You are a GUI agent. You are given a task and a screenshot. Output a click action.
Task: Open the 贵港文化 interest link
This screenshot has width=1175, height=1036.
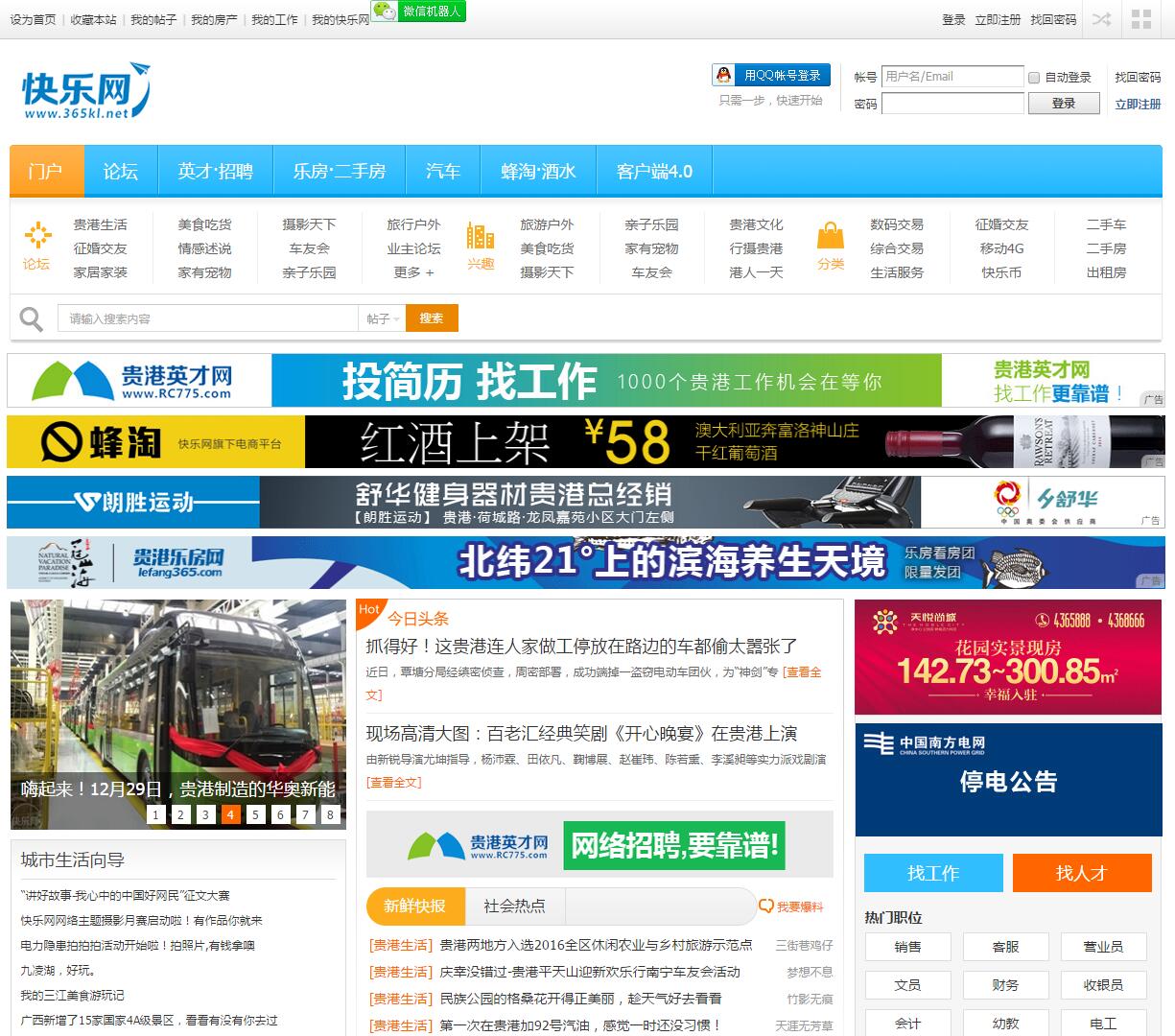point(756,224)
